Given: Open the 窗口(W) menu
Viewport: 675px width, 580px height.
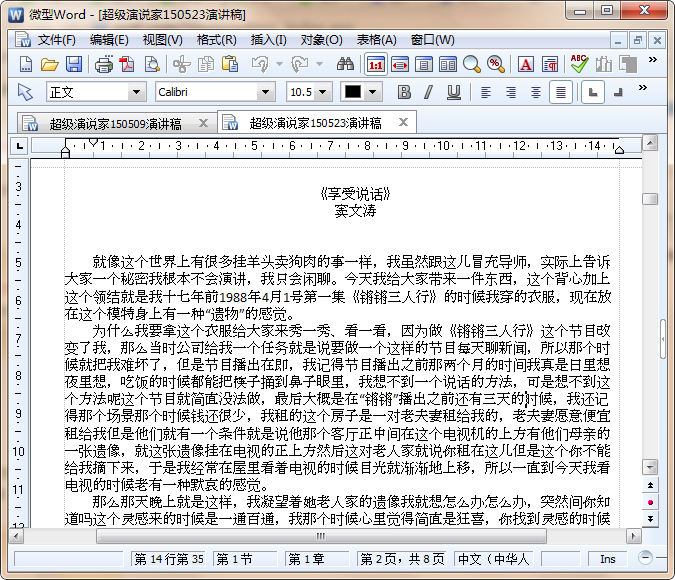Looking at the screenshot, I should click(432, 40).
